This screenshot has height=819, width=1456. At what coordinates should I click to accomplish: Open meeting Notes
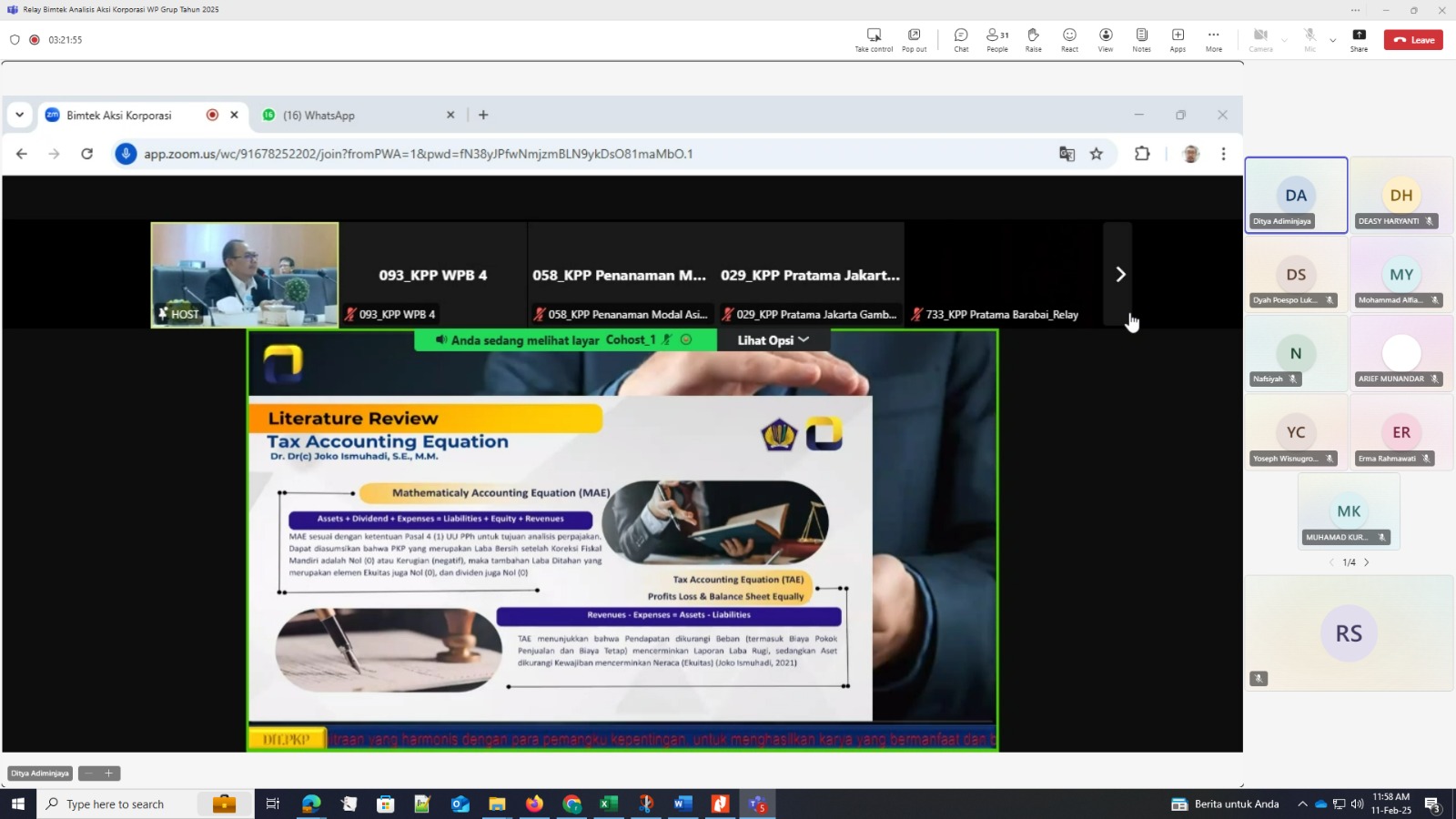click(1141, 39)
